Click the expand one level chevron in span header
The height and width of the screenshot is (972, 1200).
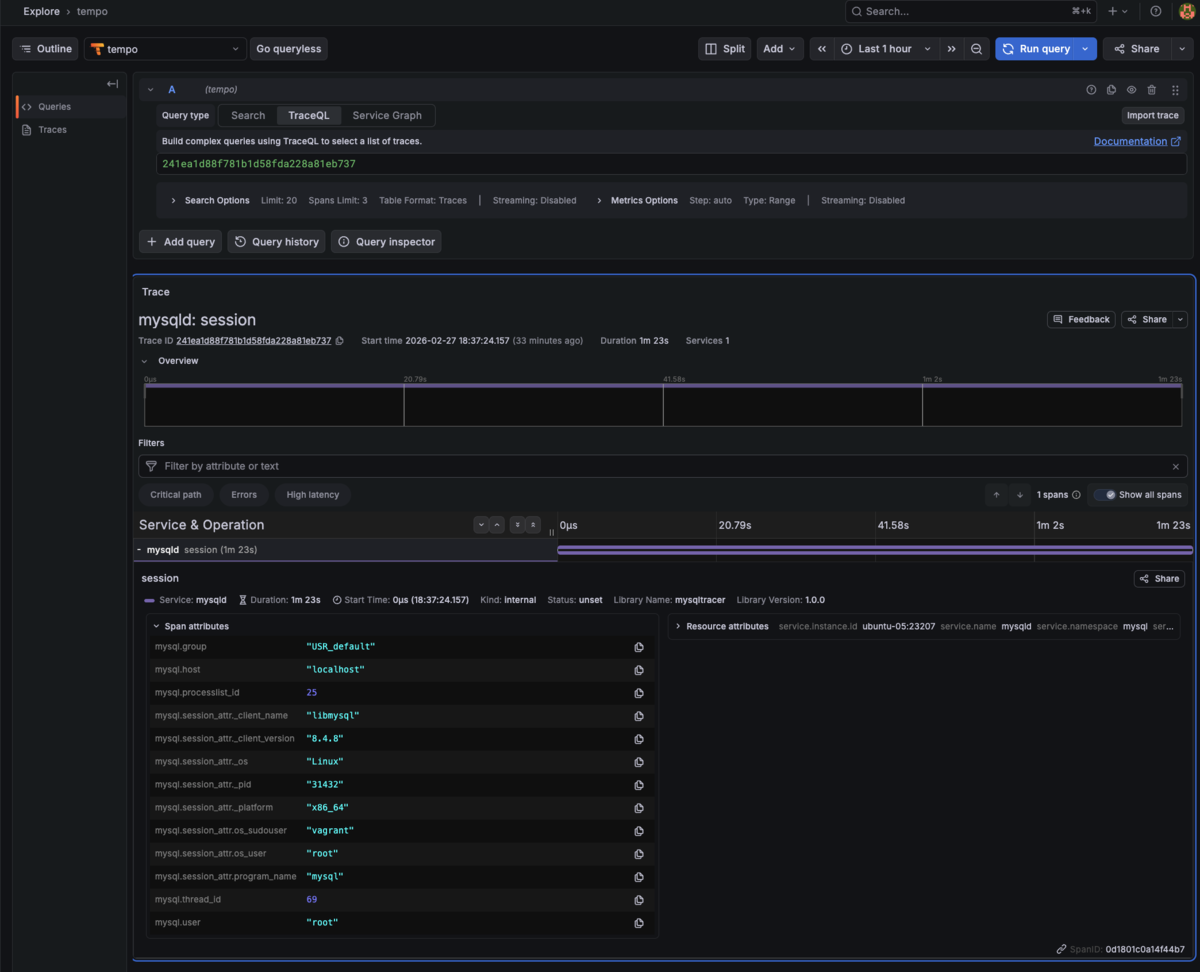click(x=481, y=525)
